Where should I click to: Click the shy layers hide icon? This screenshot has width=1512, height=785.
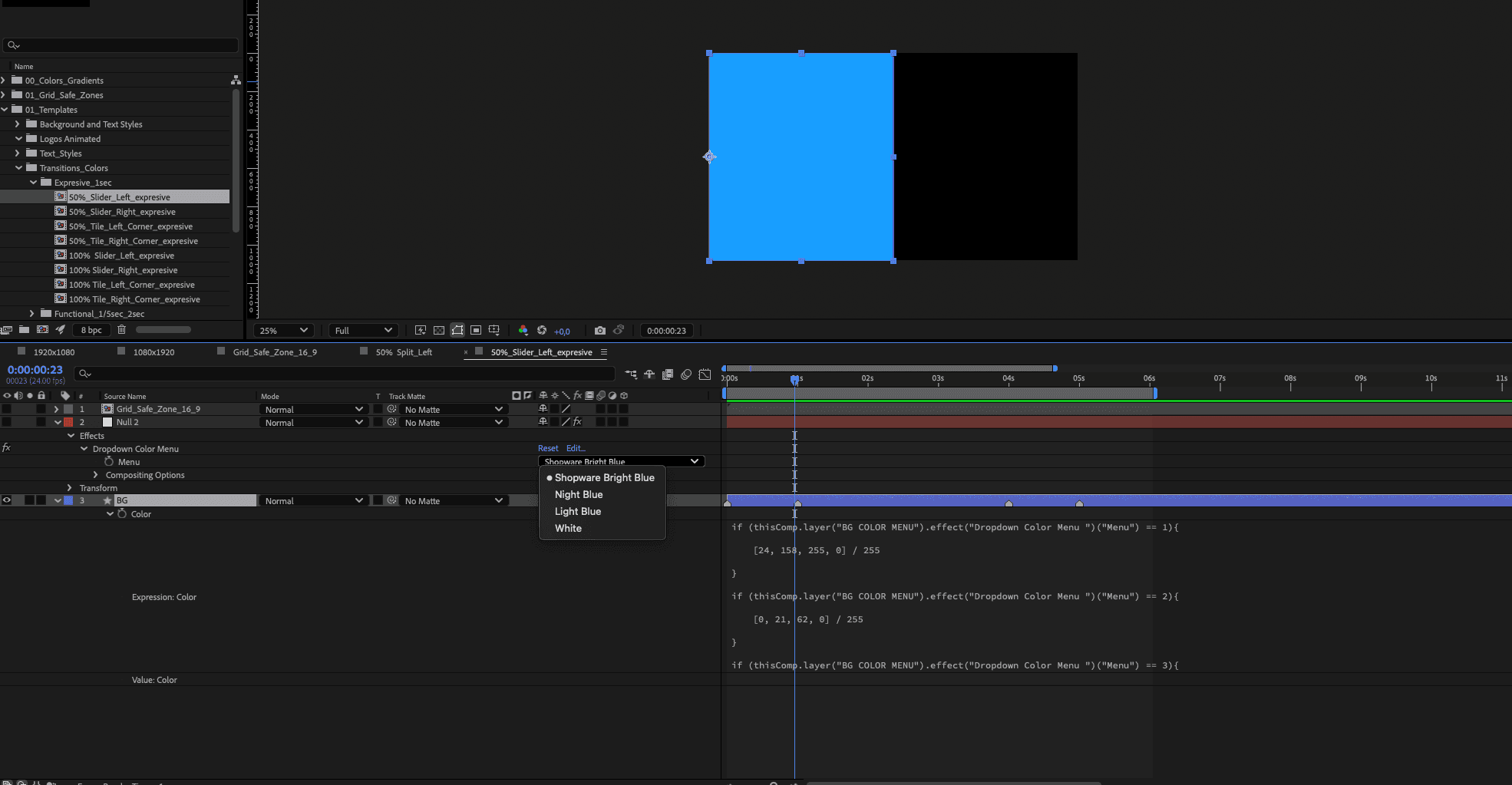[x=649, y=374]
